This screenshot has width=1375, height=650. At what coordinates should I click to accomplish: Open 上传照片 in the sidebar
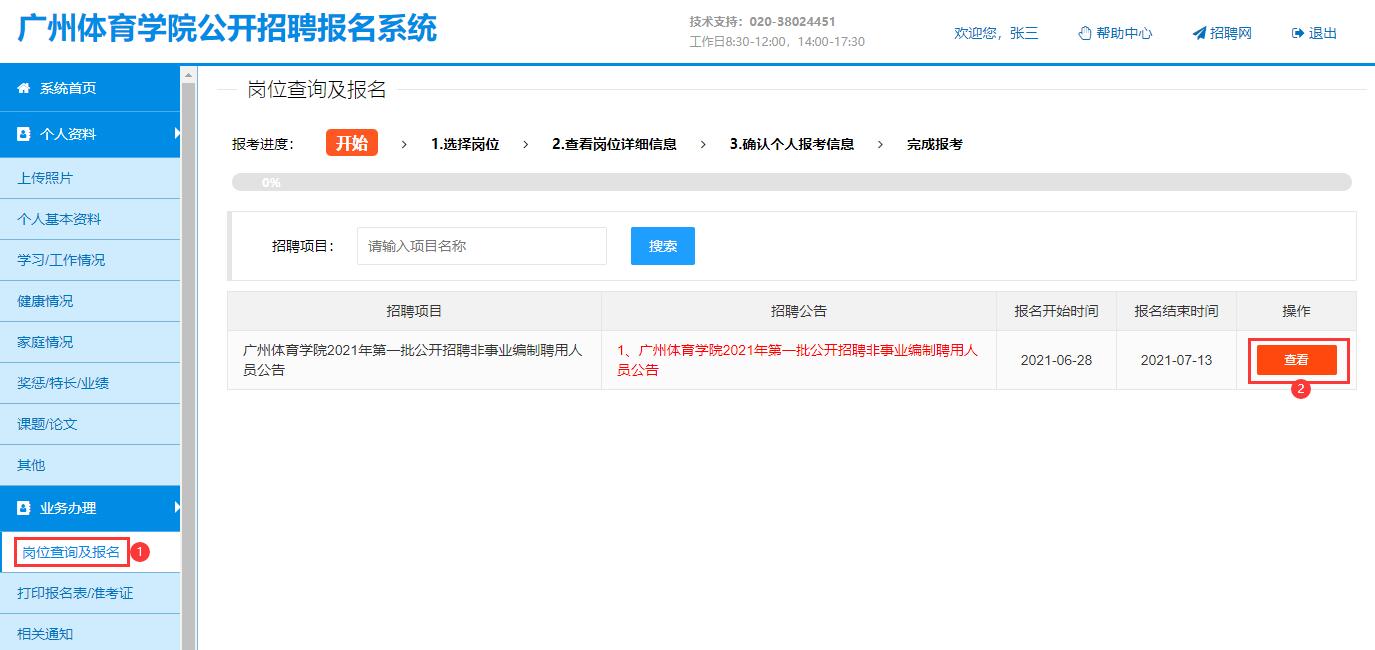tap(45, 178)
